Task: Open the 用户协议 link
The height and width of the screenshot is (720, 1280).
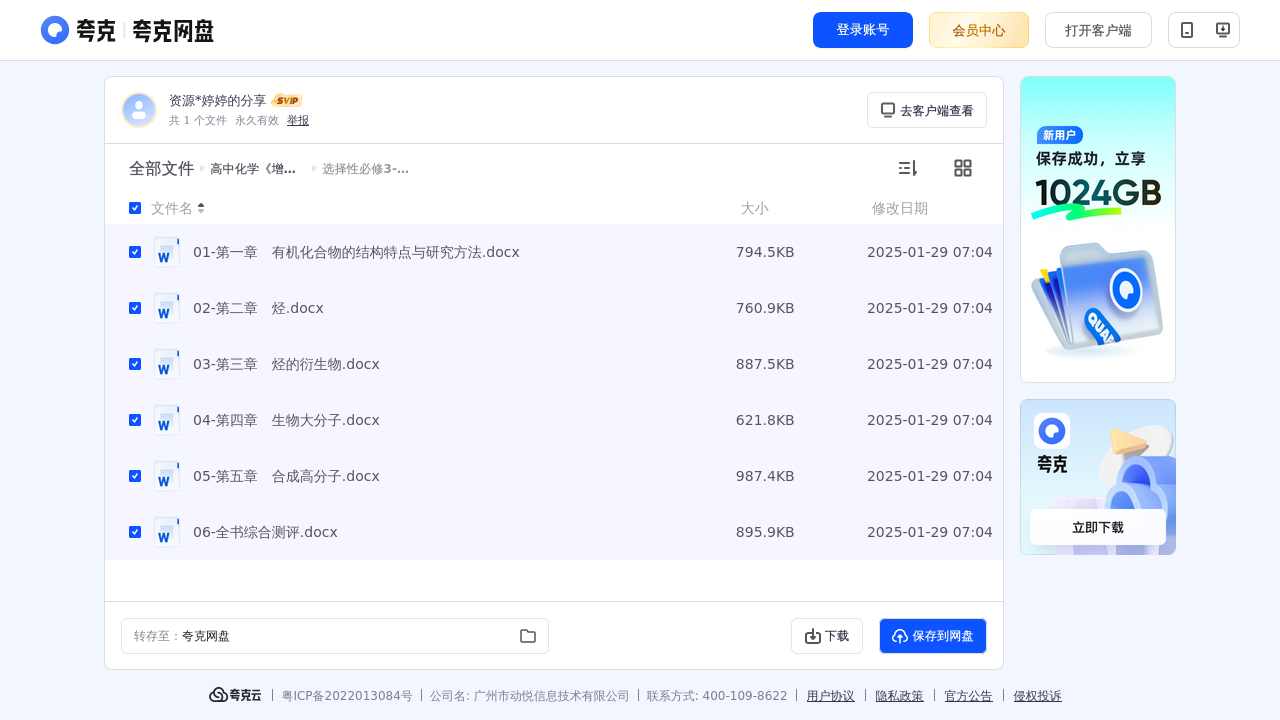Action: click(831, 696)
